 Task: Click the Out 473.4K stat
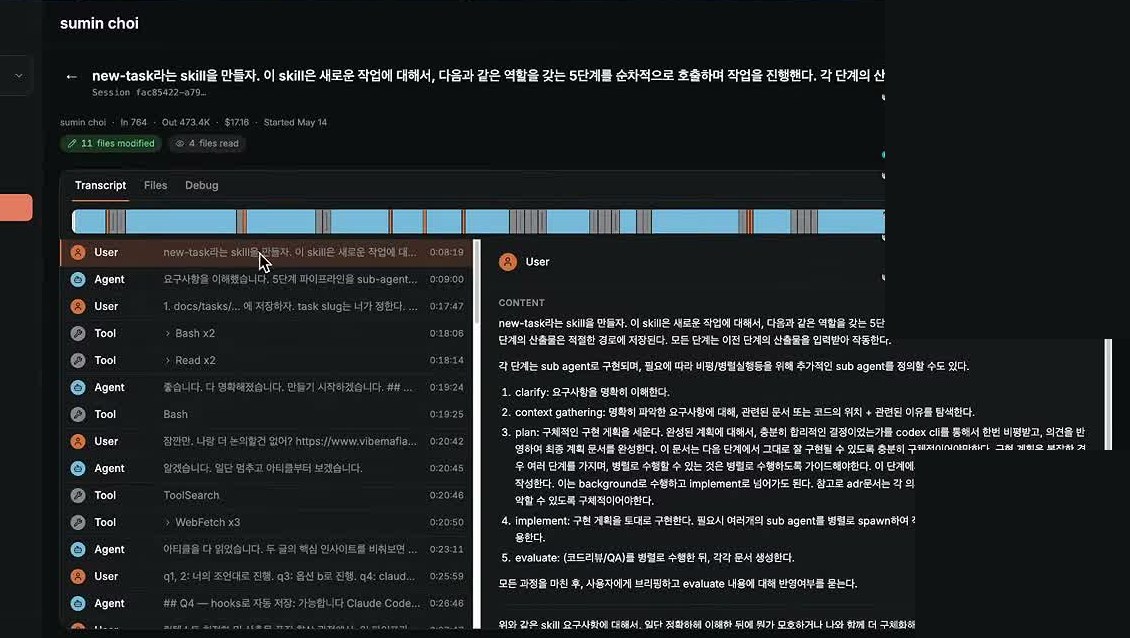coord(186,123)
